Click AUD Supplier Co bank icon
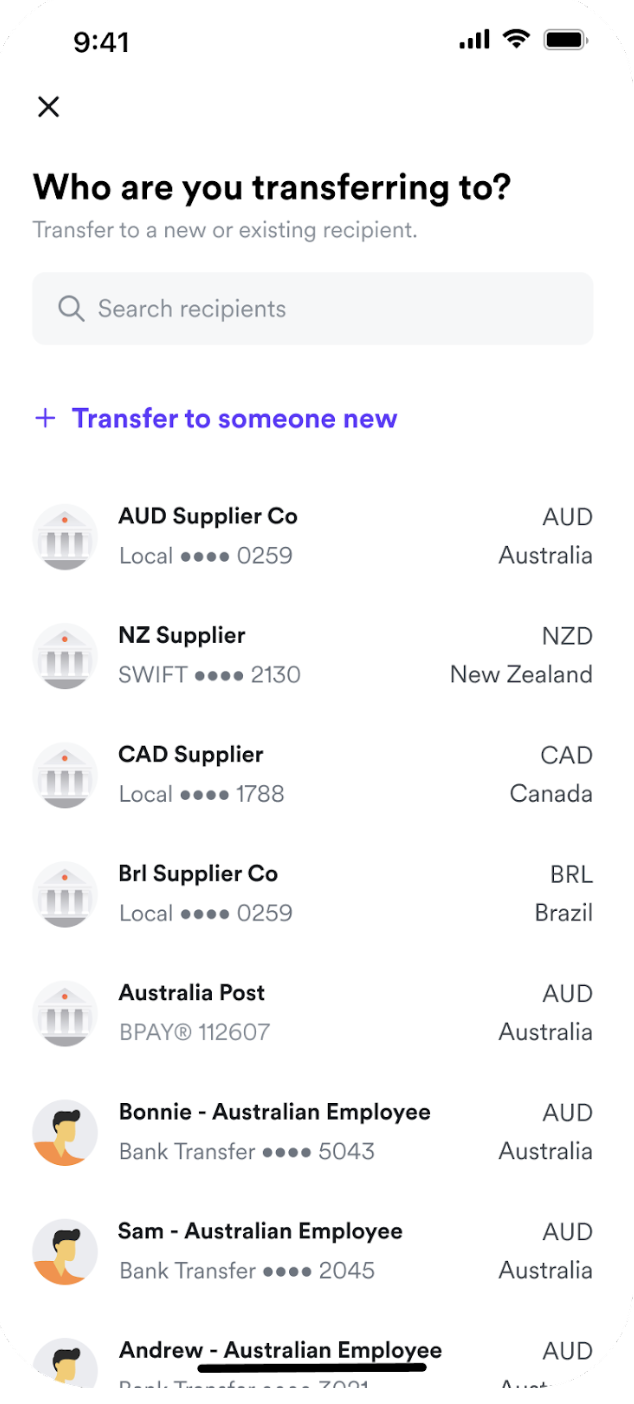This screenshot has width=634, height=1404. [x=65, y=537]
